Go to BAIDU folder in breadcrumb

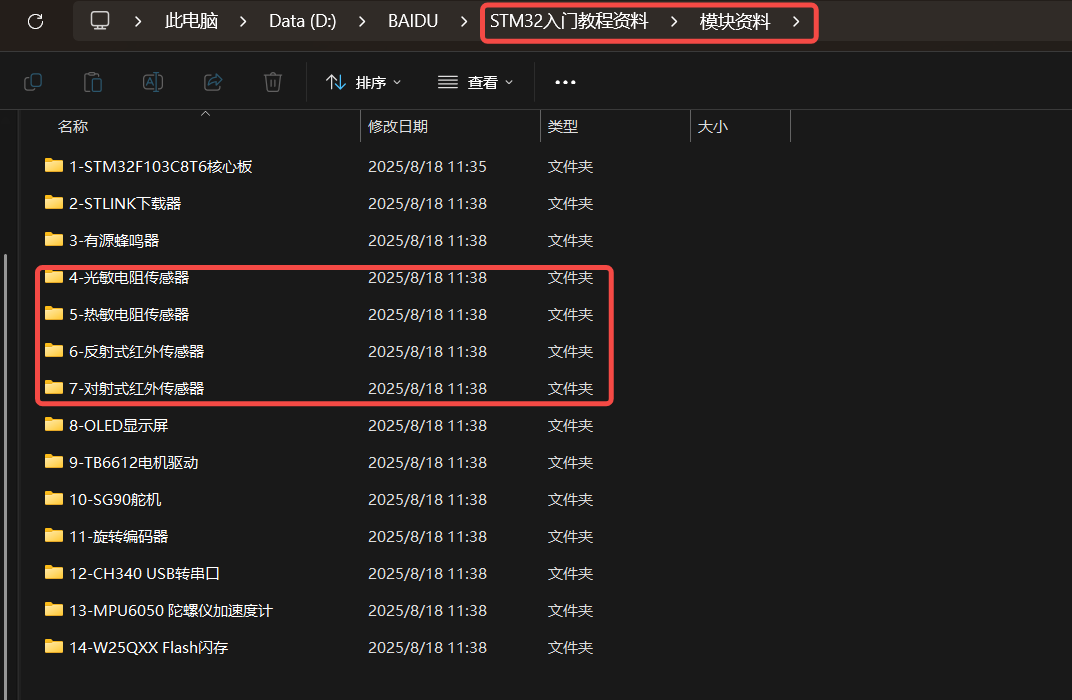coord(413,21)
